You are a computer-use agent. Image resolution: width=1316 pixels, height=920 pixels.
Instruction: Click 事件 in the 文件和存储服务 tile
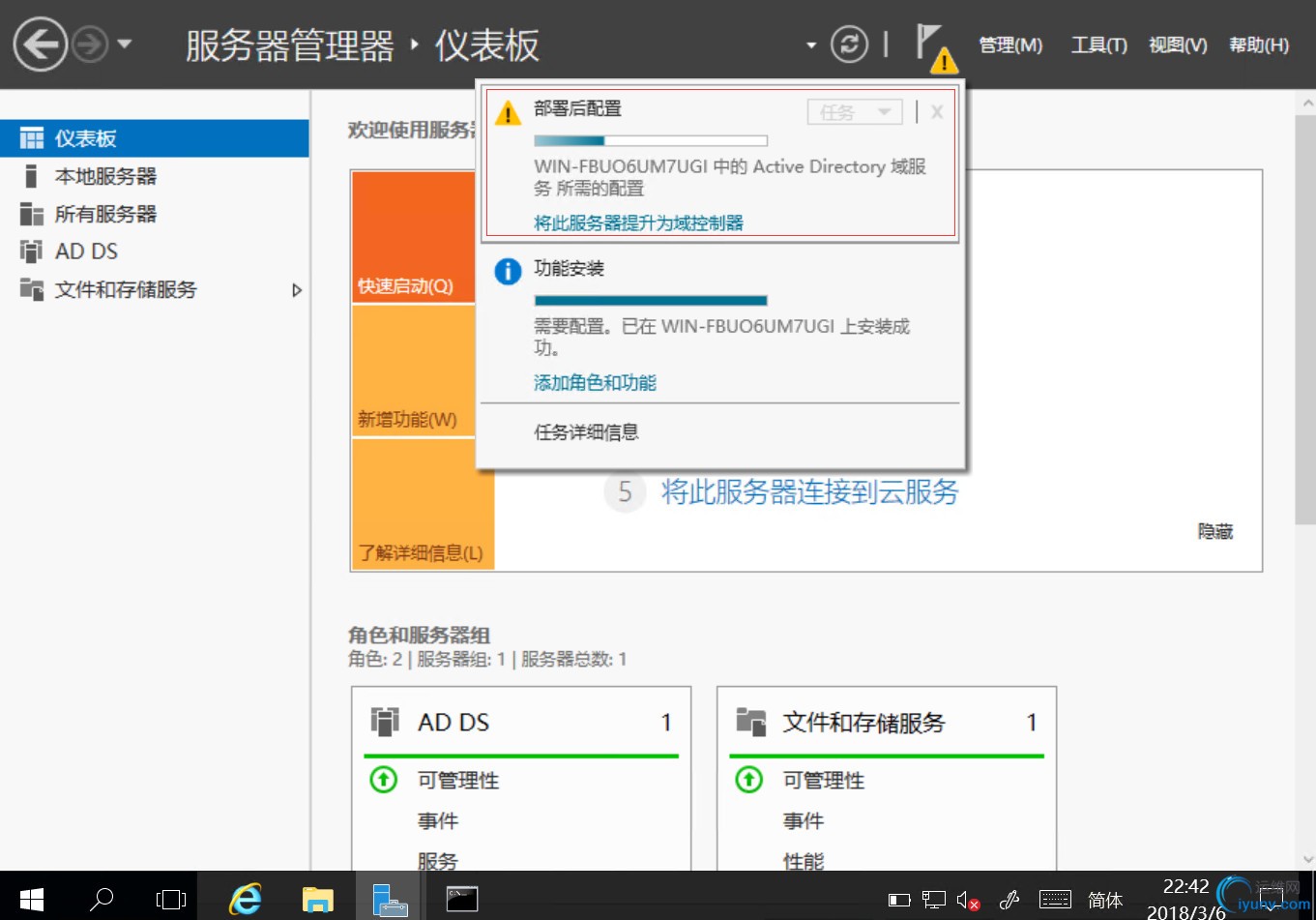click(804, 821)
